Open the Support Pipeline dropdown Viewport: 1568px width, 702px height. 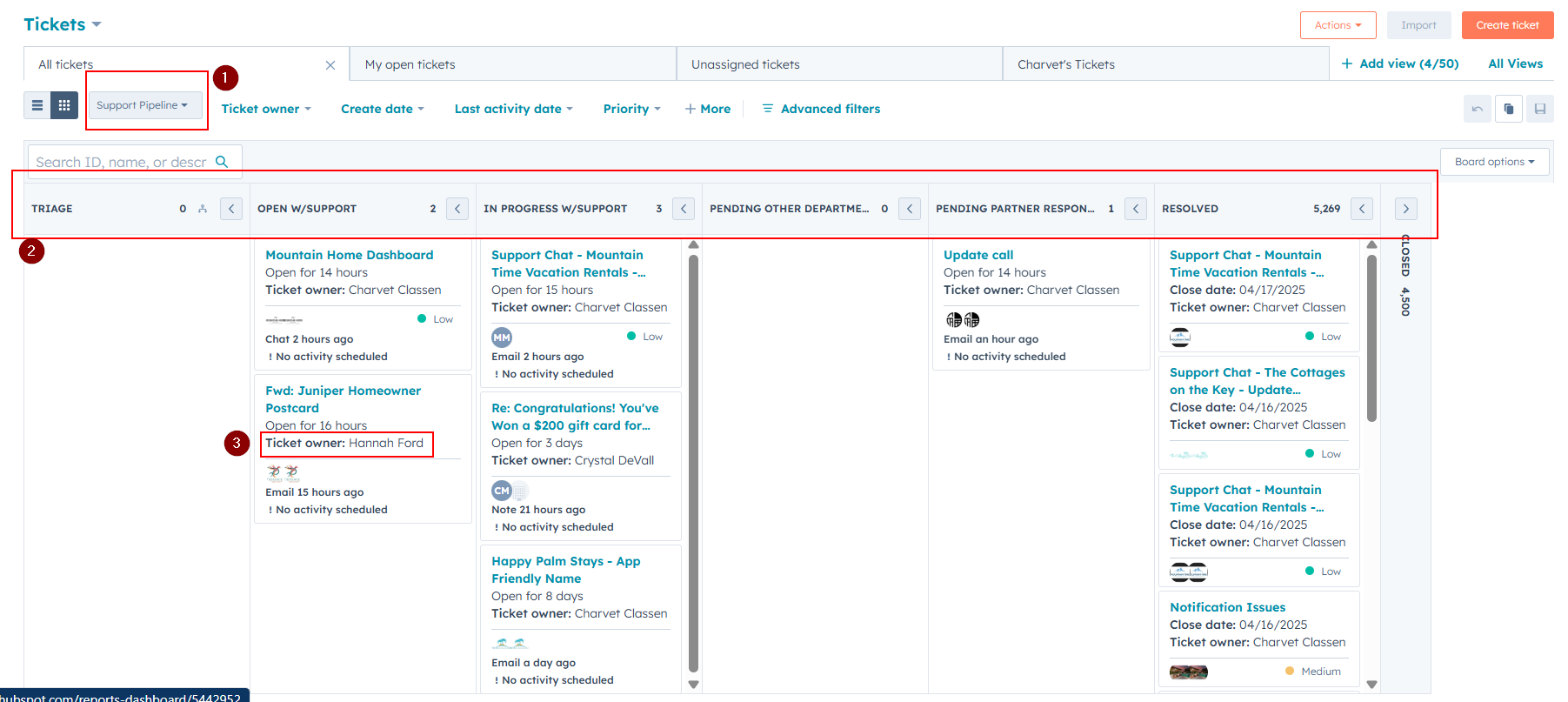142,105
